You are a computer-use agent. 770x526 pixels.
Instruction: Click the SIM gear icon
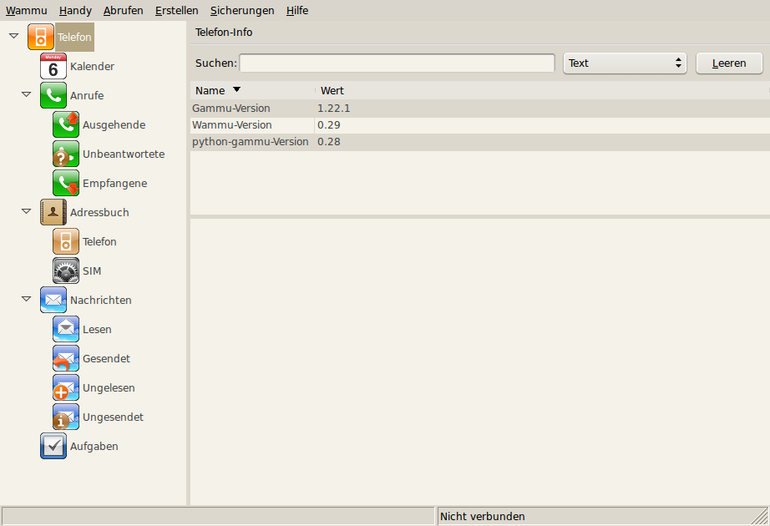tap(66, 271)
